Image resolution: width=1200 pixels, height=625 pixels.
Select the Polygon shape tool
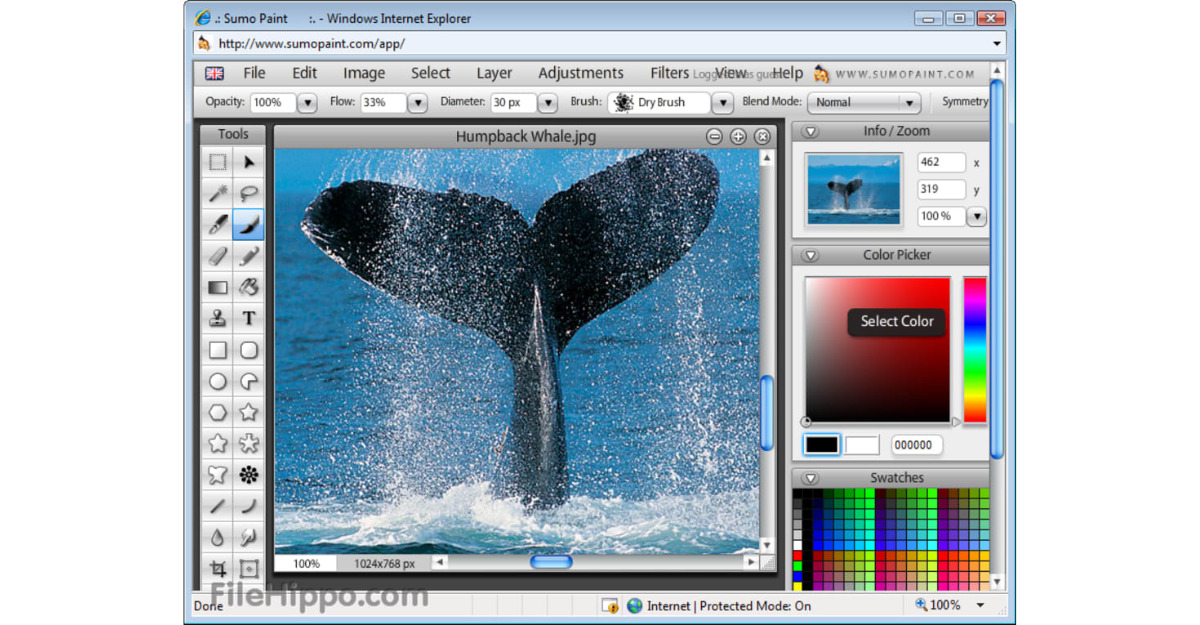pyautogui.click(x=217, y=412)
